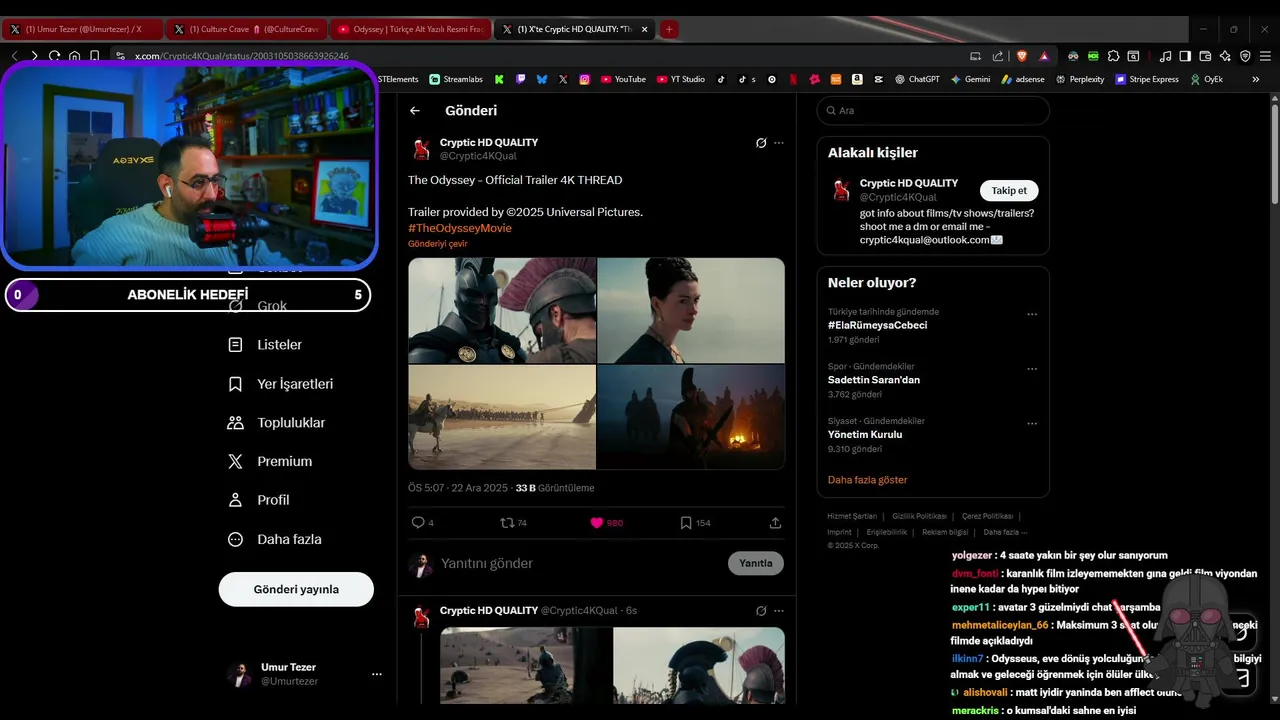Click the #TheOdysseyMovie hashtag
Viewport: 1280px width, 720px height.
coord(460,228)
